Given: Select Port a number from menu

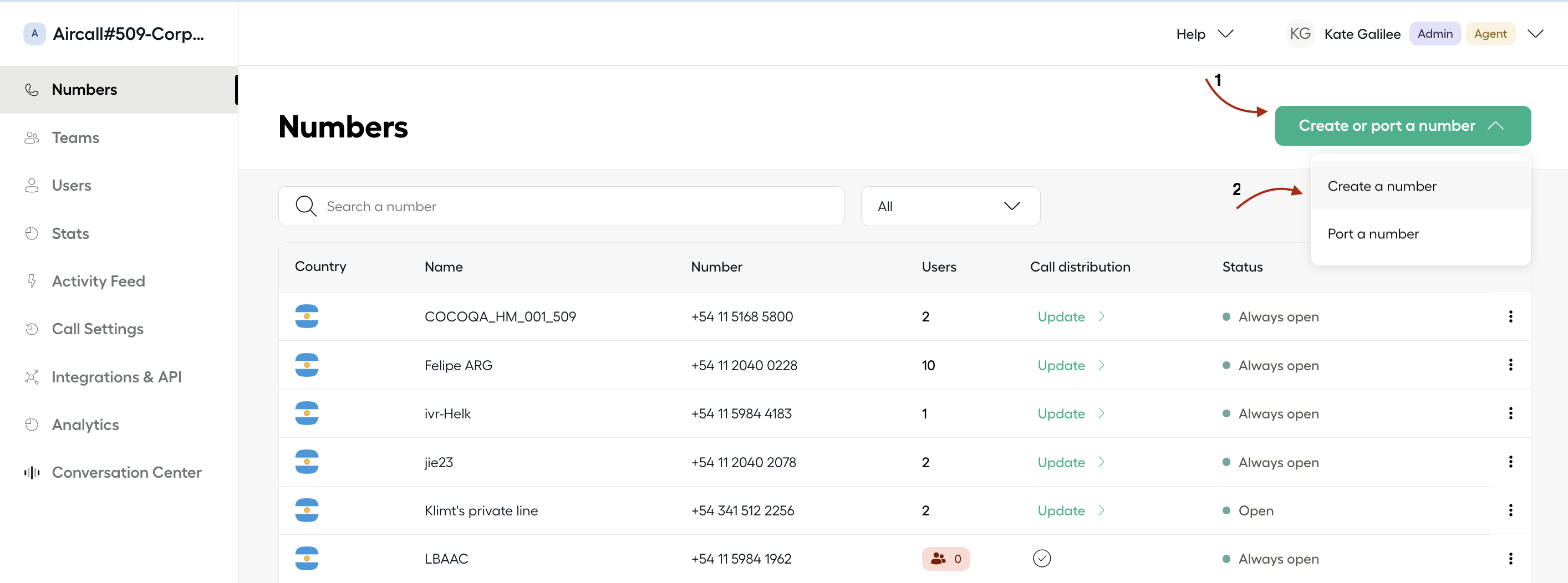Looking at the screenshot, I should coord(1420,234).
